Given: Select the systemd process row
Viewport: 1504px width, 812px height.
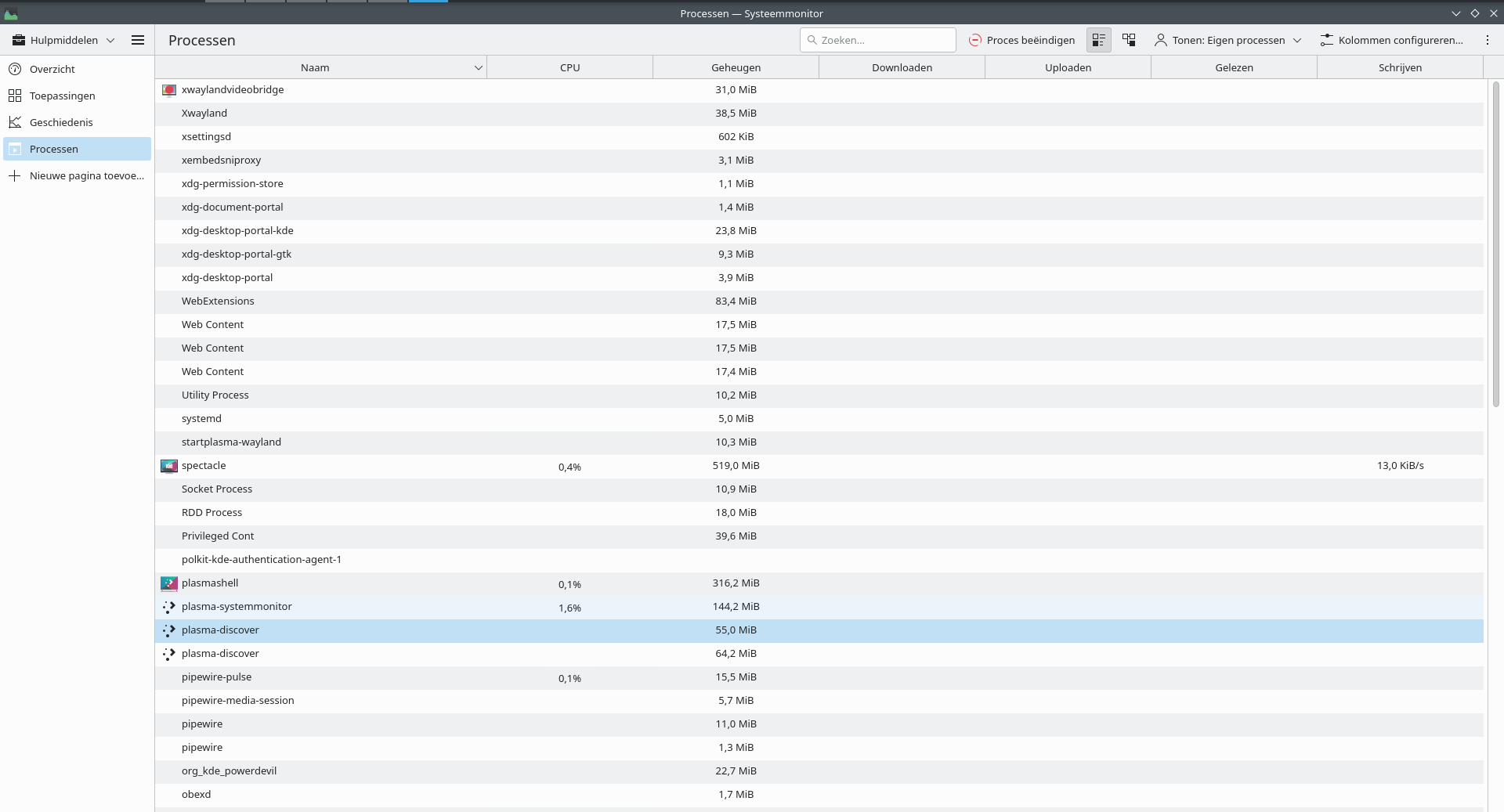Looking at the screenshot, I should (819, 419).
